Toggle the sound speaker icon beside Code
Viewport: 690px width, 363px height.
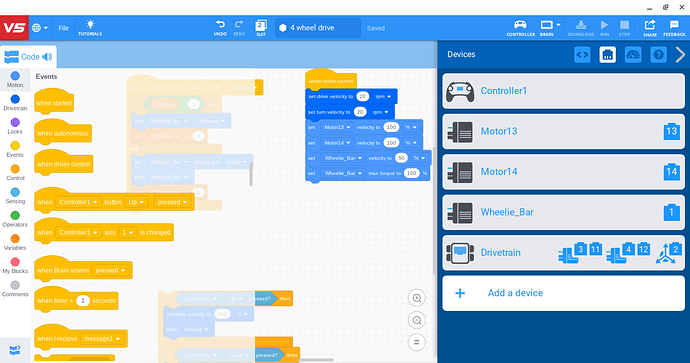[x=47, y=57]
